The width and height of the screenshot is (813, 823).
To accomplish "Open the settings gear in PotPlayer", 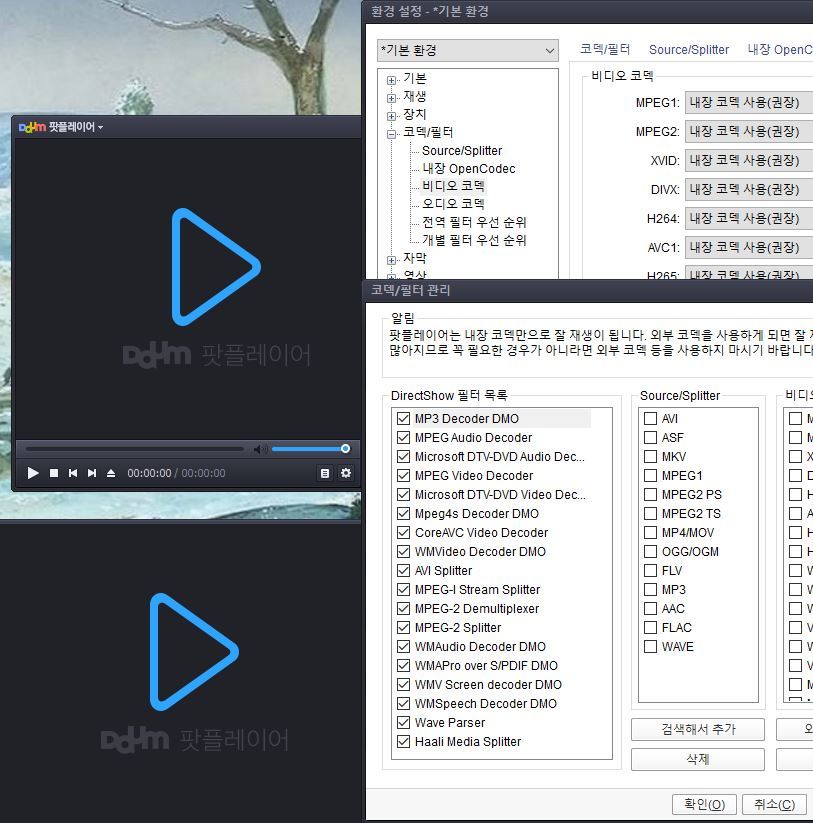I will [346, 473].
